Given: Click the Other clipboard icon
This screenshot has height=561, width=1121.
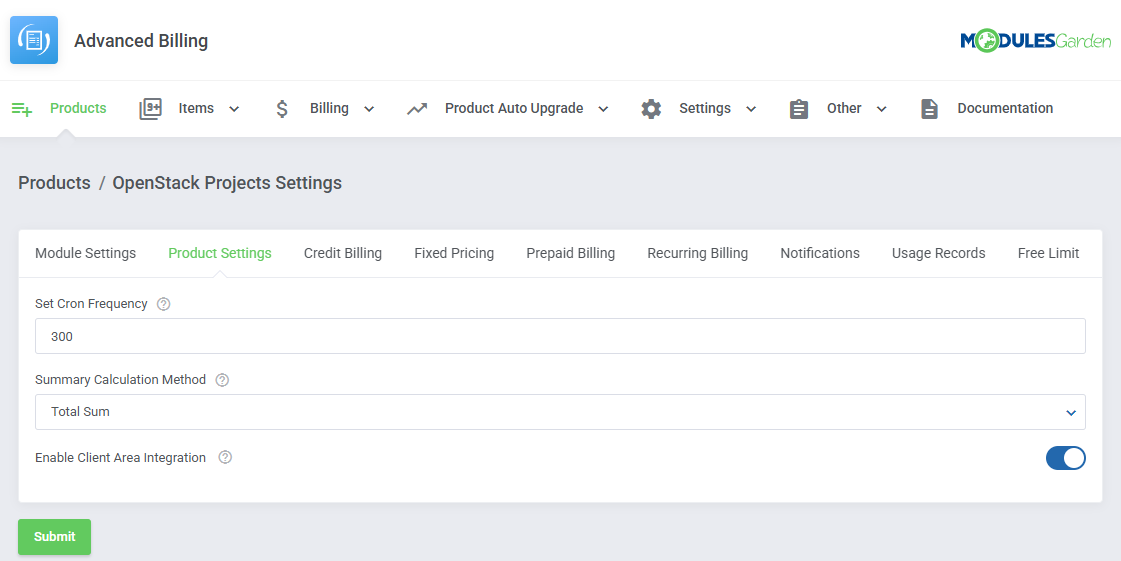Looking at the screenshot, I should (798, 109).
